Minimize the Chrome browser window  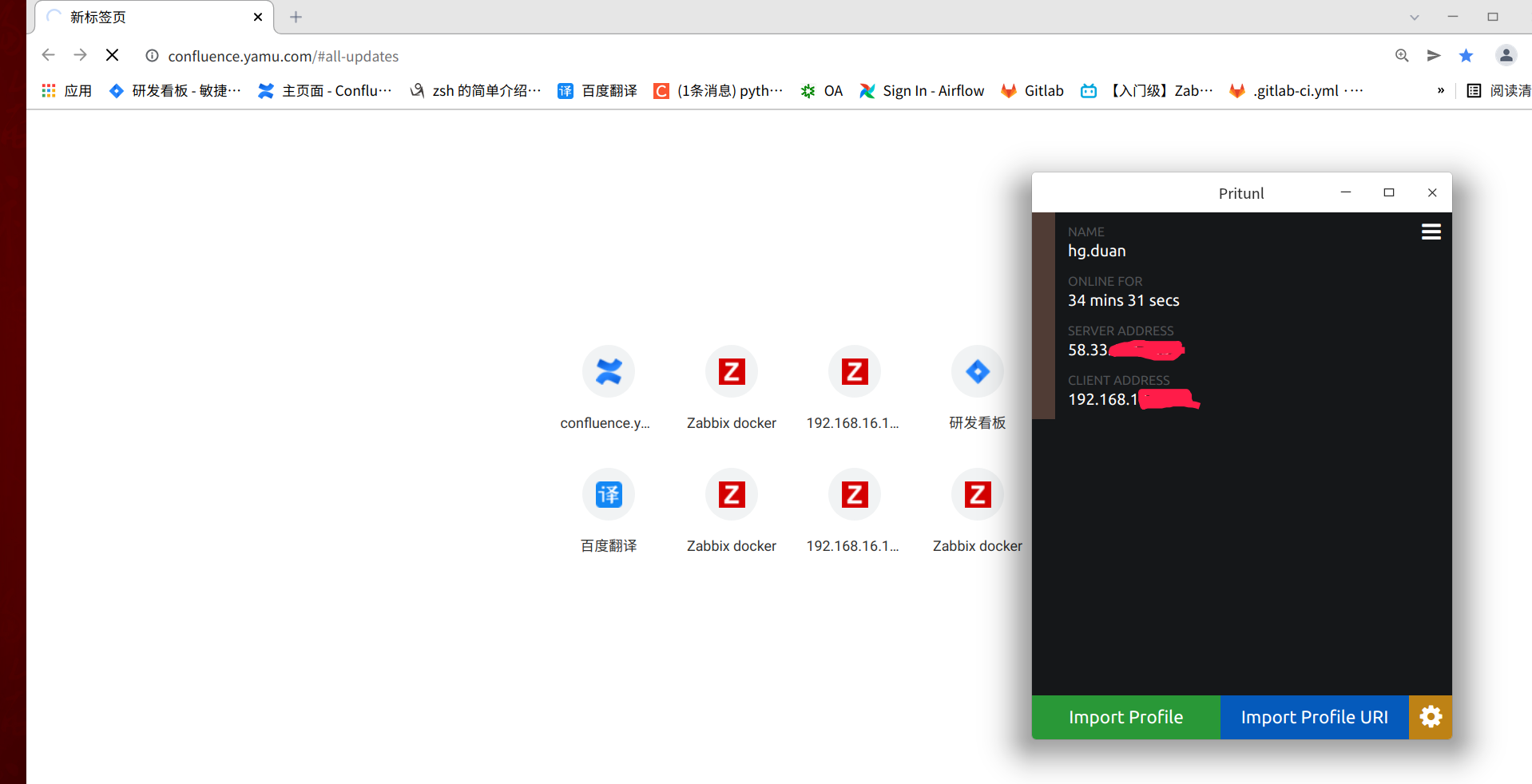[1453, 17]
